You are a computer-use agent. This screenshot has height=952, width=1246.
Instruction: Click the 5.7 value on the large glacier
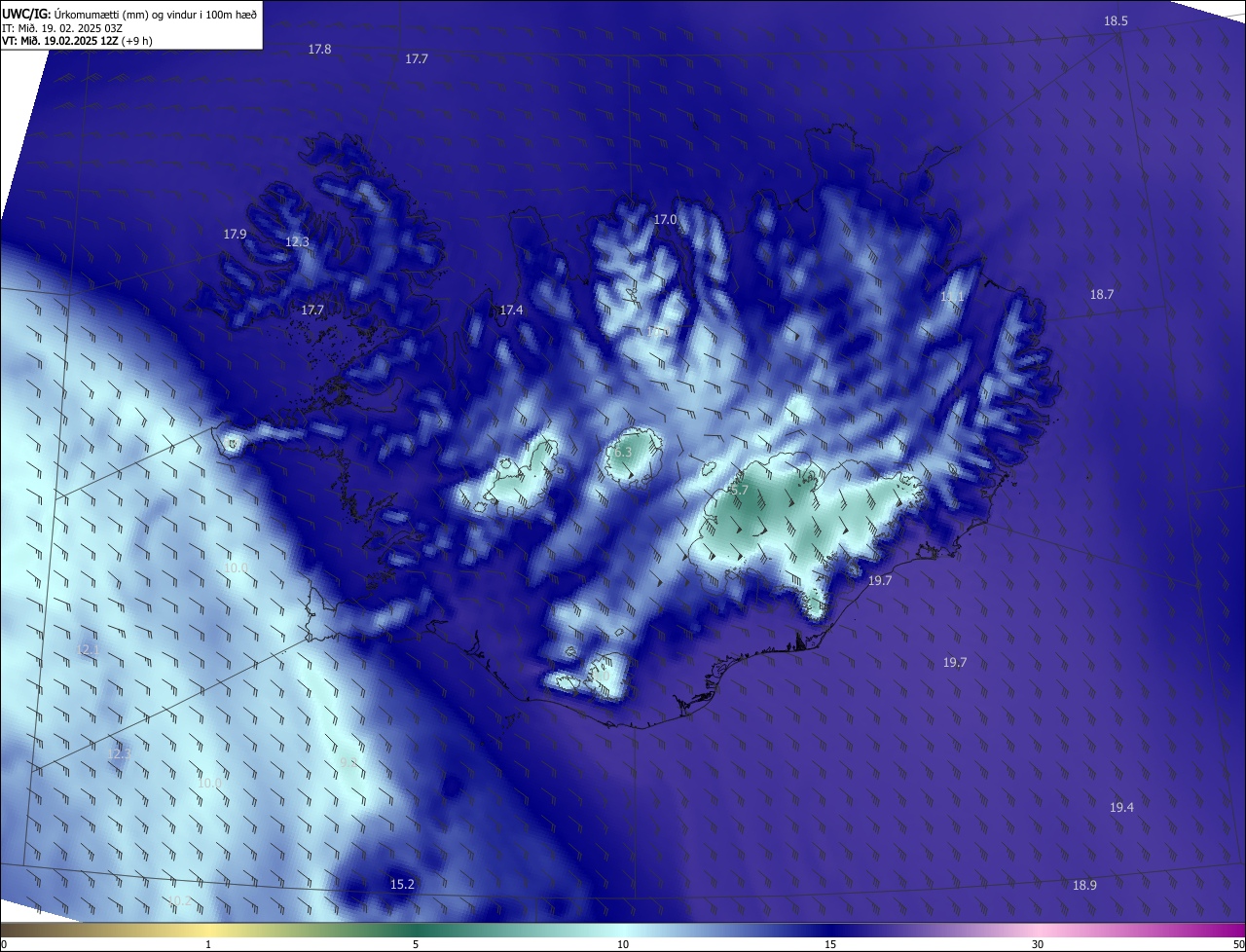pyautogui.click(x=739, y=491)
